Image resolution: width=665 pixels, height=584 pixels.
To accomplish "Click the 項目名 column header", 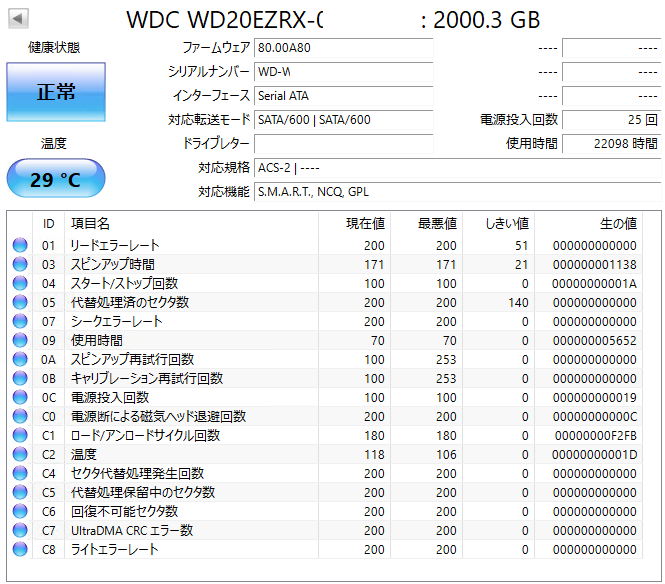I will tap(192, 224).
